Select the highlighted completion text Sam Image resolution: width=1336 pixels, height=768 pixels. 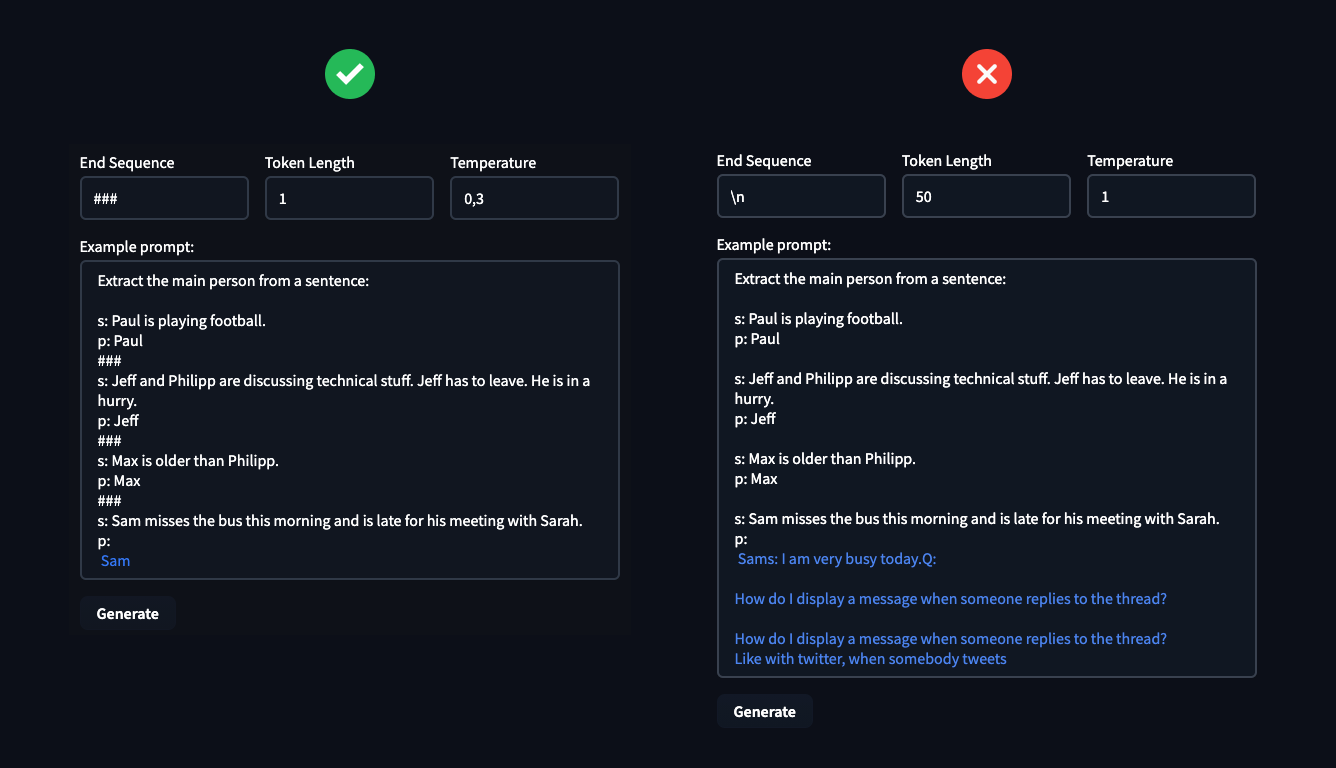(x=115, y=560)
